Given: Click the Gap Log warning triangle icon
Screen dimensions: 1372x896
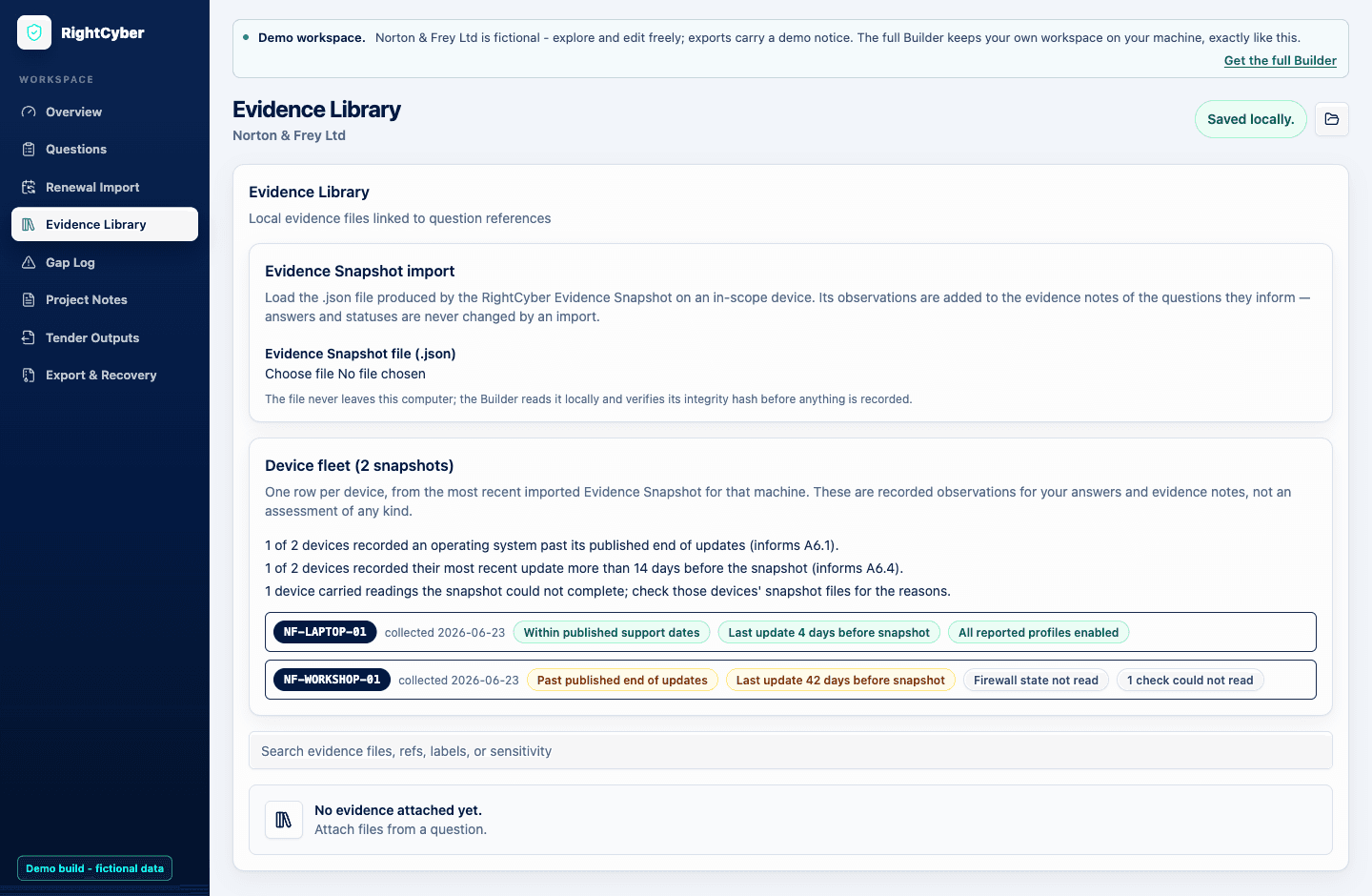Looking at the screenshot, I should coord(29,262).
